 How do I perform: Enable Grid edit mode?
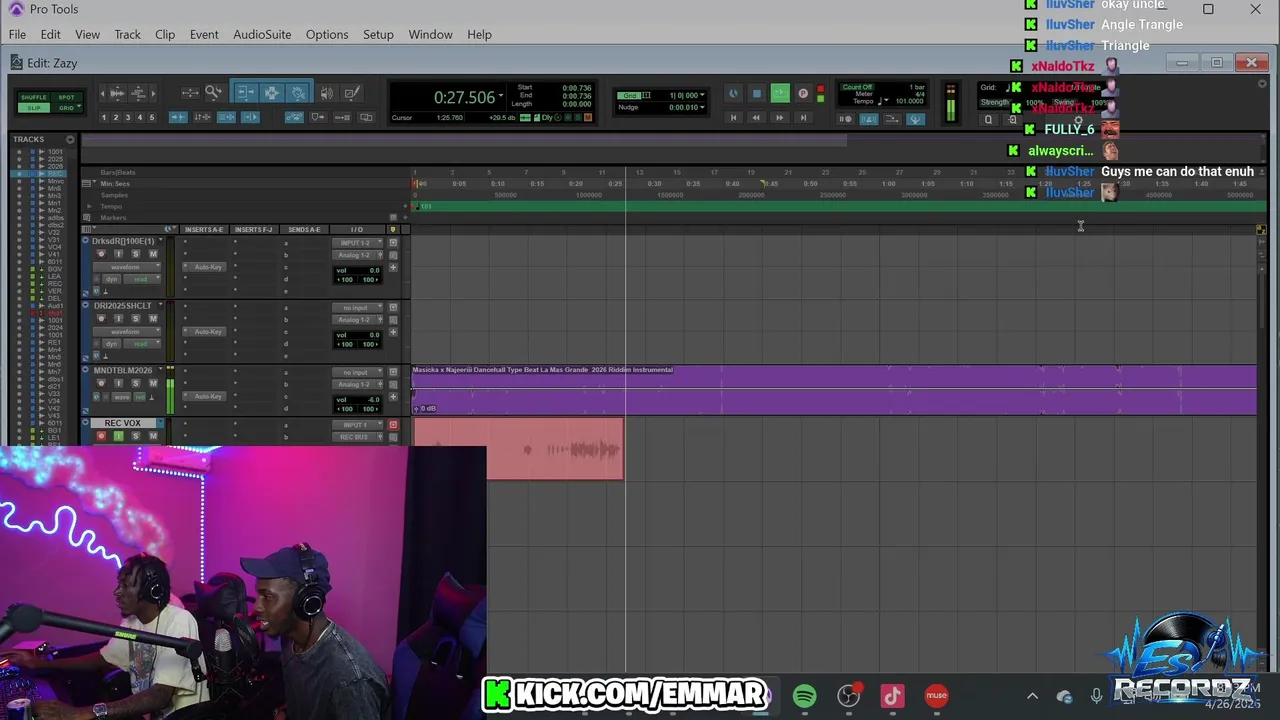coord(66,107)
